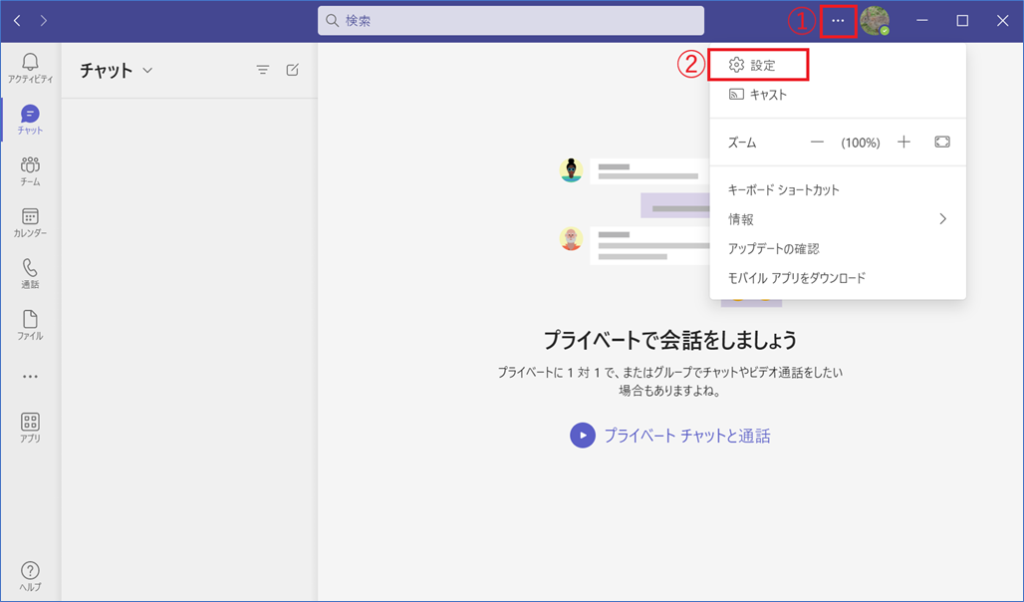Click the プライベート チャットと通話 link

tap(686, 435)
